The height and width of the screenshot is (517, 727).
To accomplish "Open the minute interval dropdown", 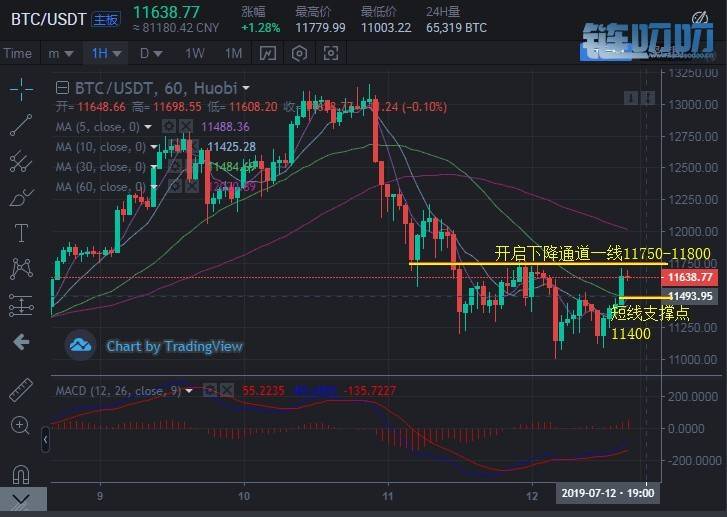I will point(61,54).
